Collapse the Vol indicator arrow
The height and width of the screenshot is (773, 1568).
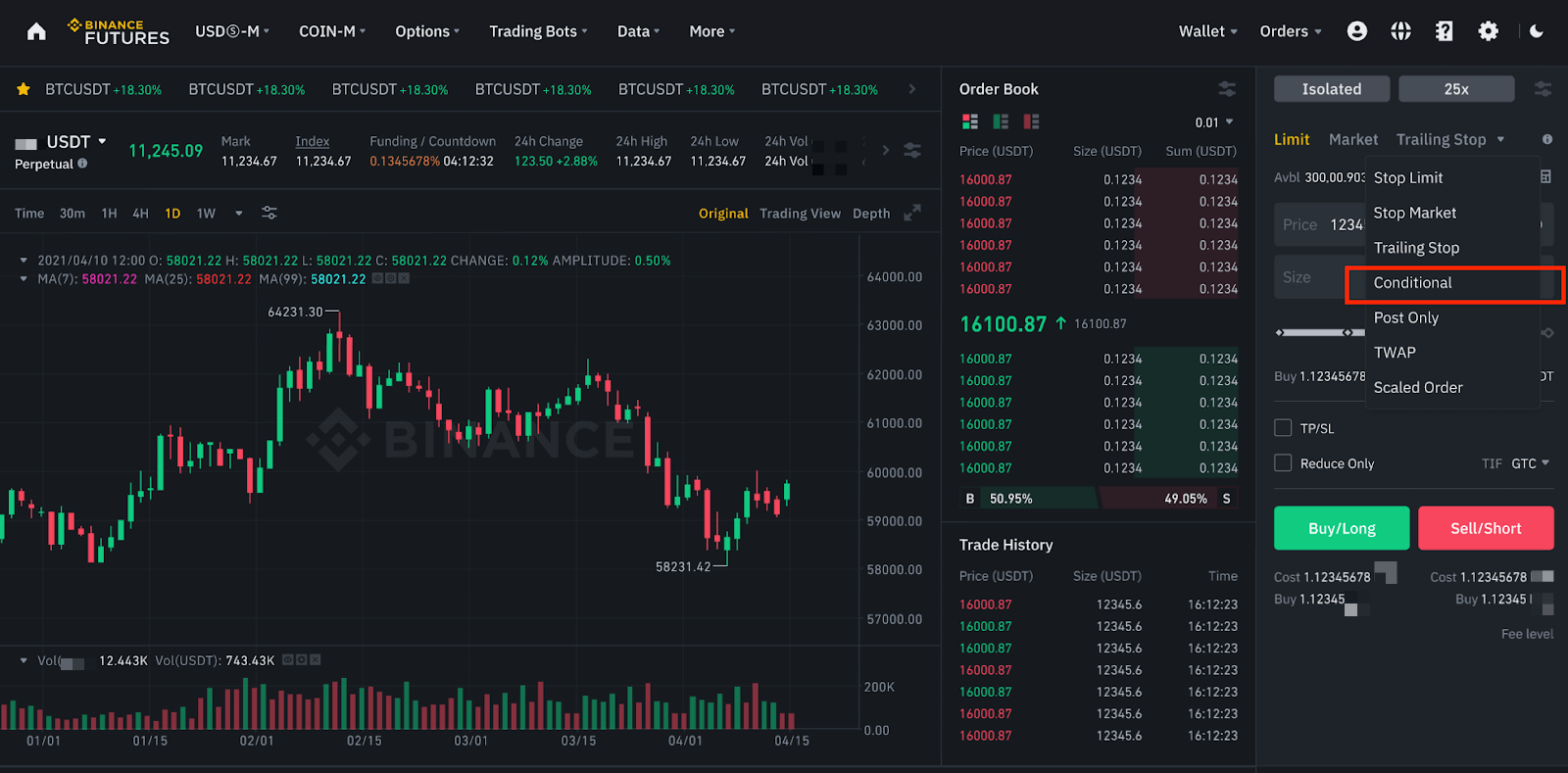(24, 660)
